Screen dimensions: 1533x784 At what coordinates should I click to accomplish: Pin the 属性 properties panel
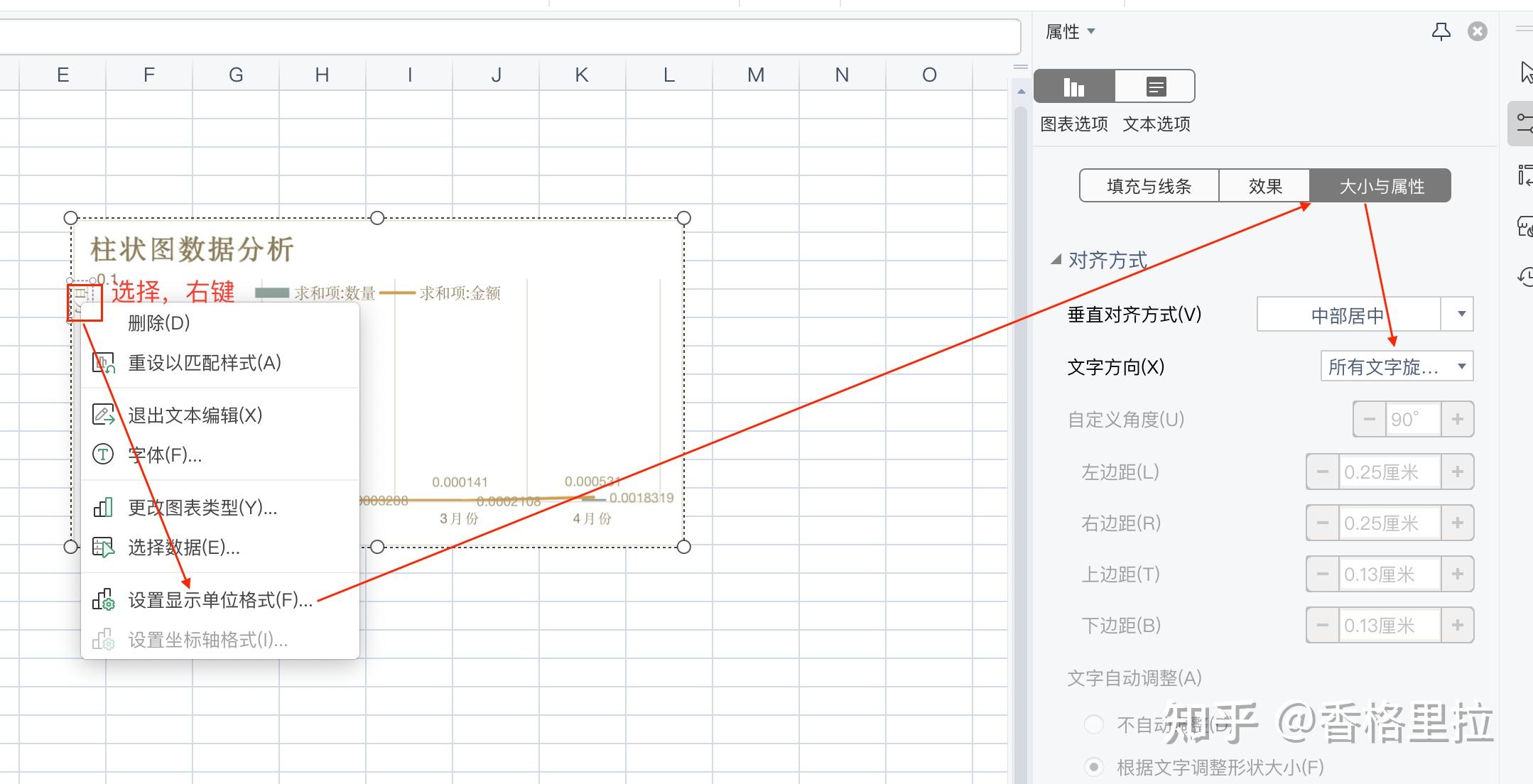[1441, 31]
